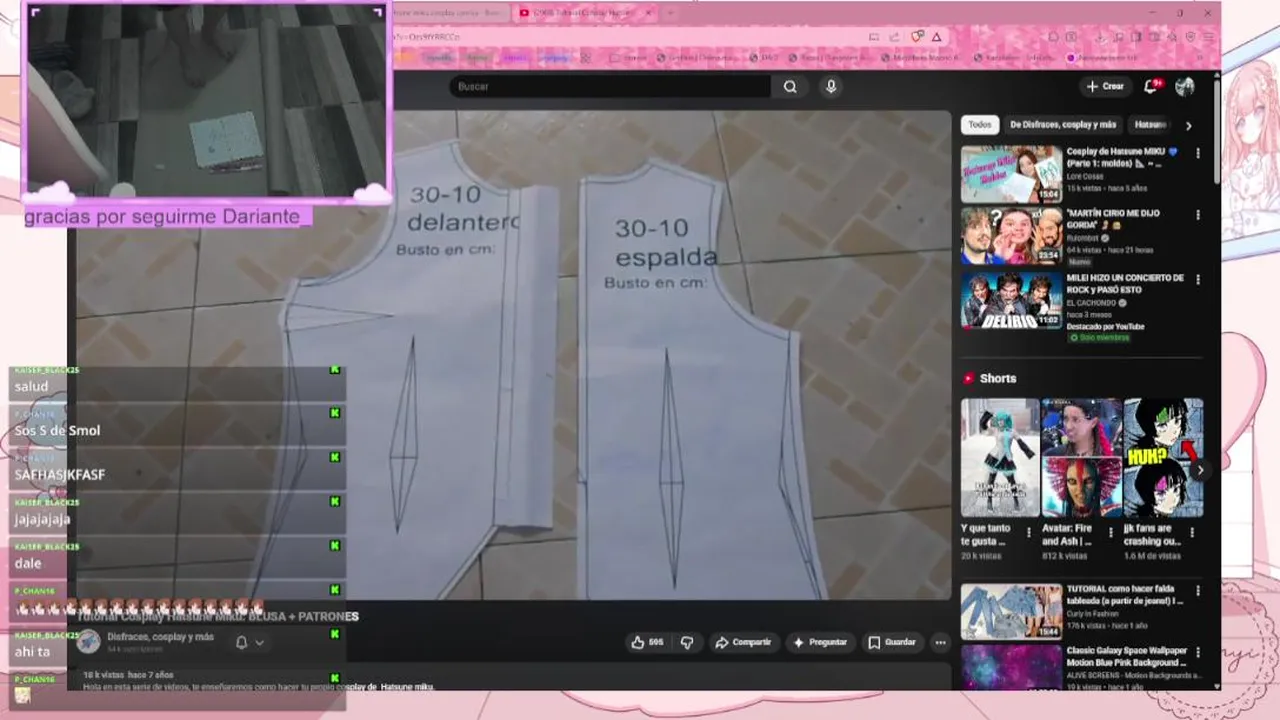The height and width of the screenshot is (720, 1280).
Task: Close the YouTube browser tab
Action: (648, 13)
